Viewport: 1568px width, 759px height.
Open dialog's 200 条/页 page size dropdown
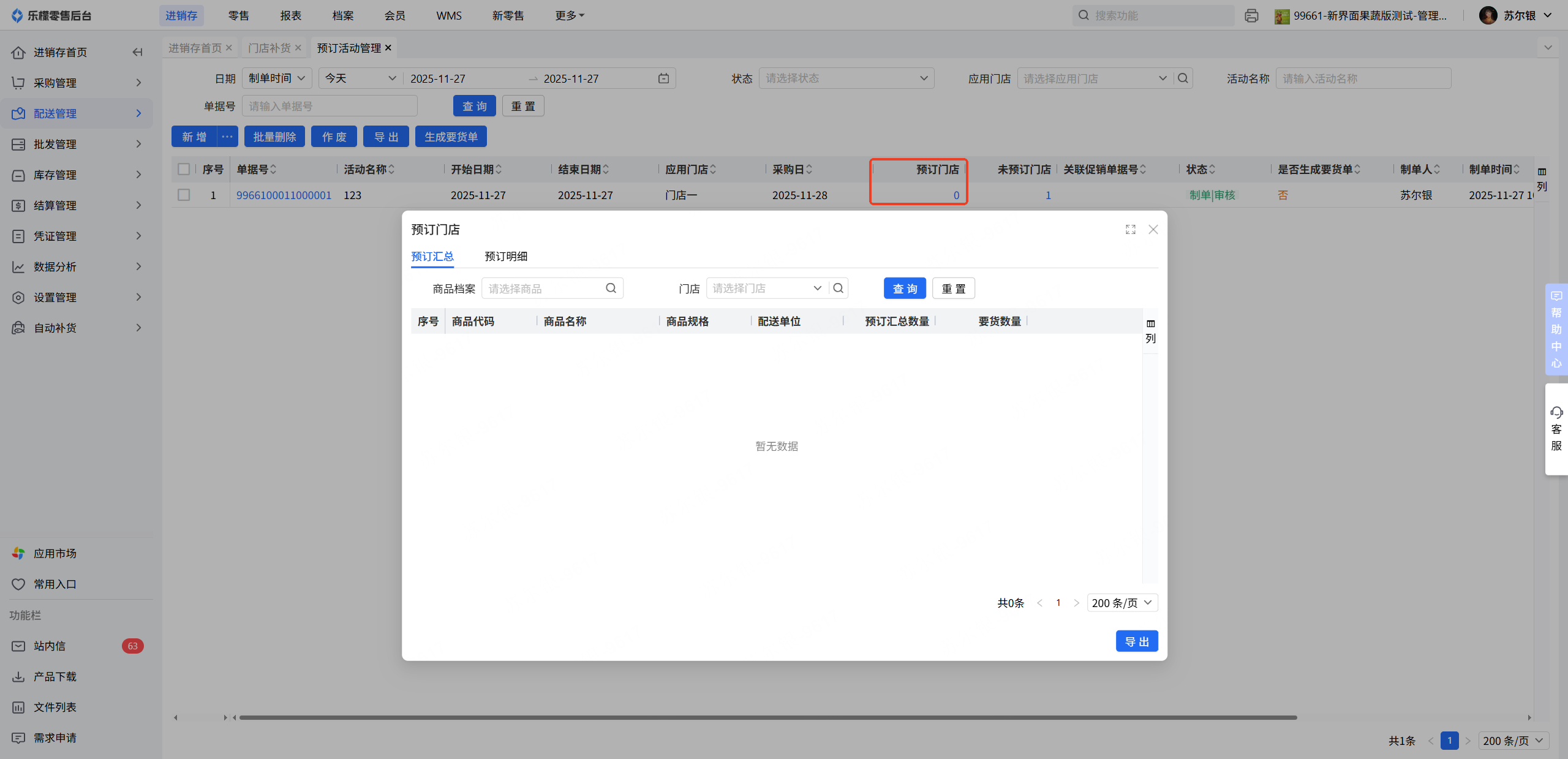1121,603
